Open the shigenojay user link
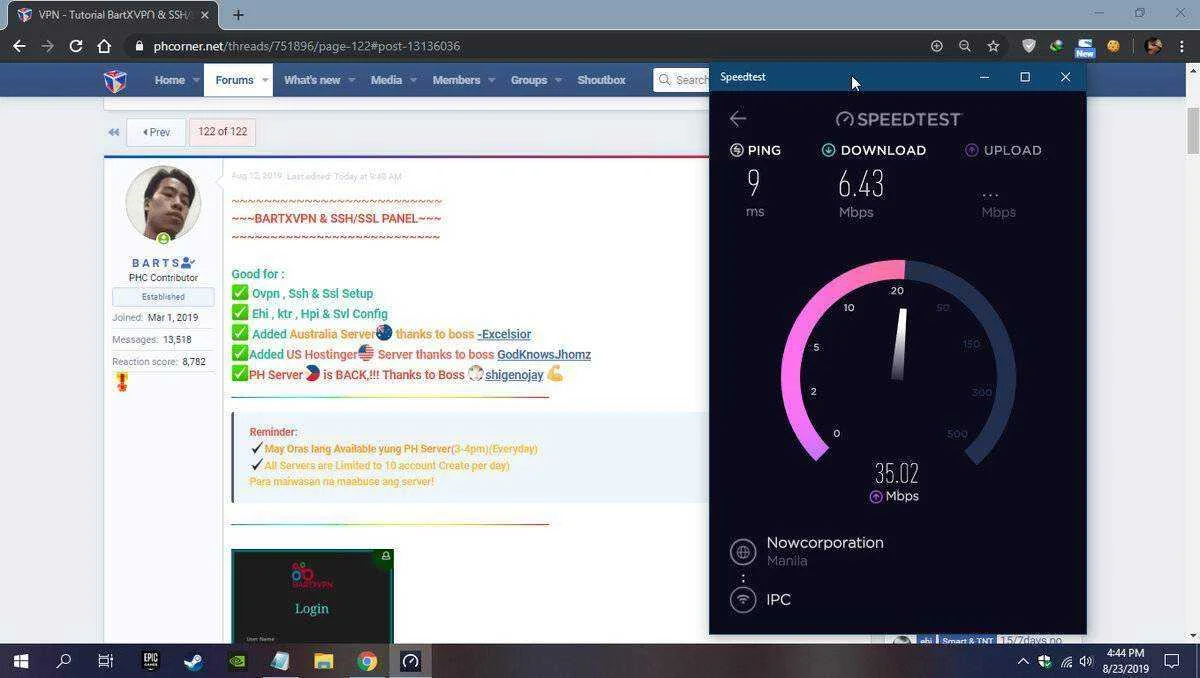The image size is (1200, 678). pos(514,375)
